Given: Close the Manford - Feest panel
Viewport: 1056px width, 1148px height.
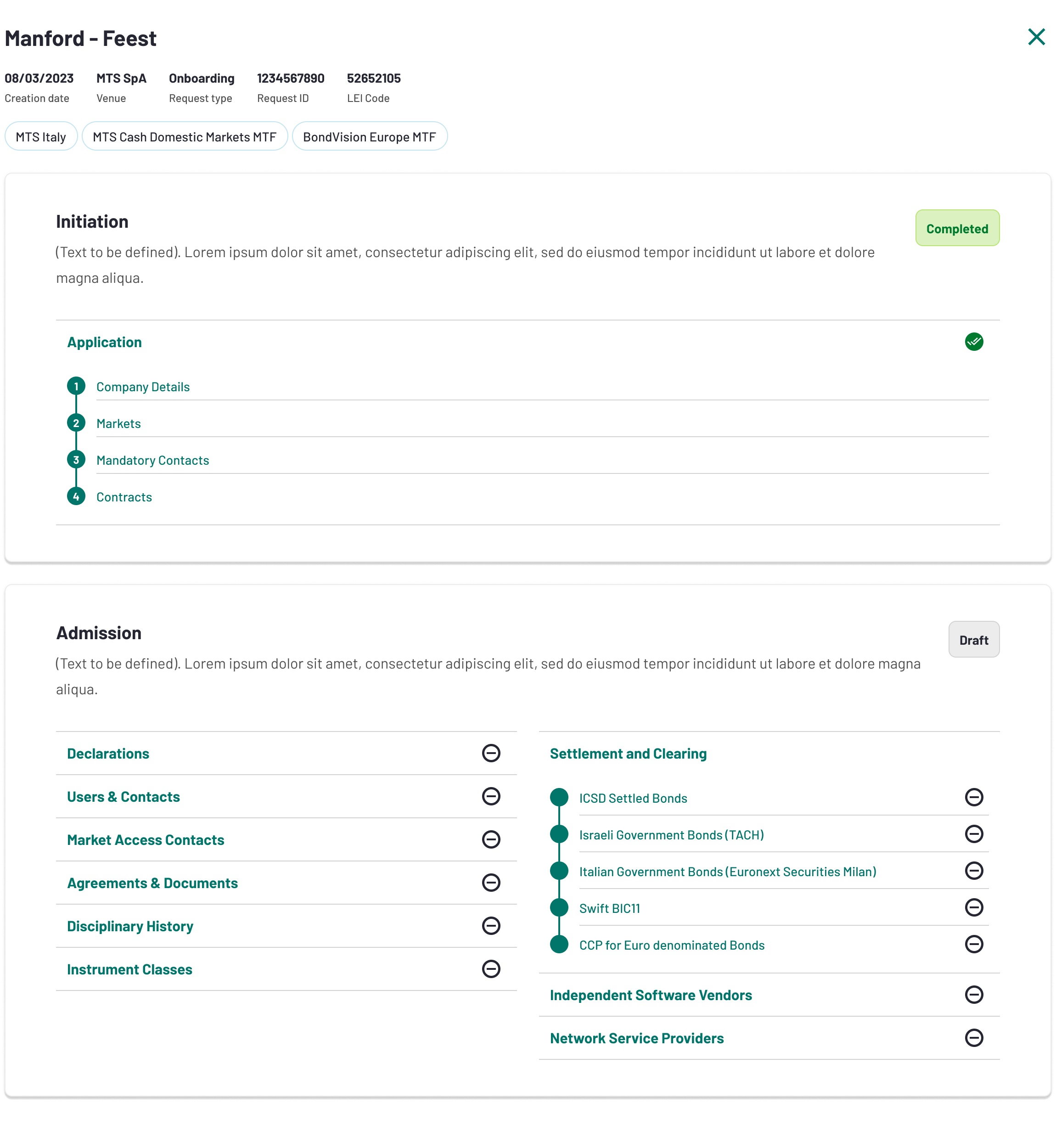Looking at the screenshot, I should 1036,37.
